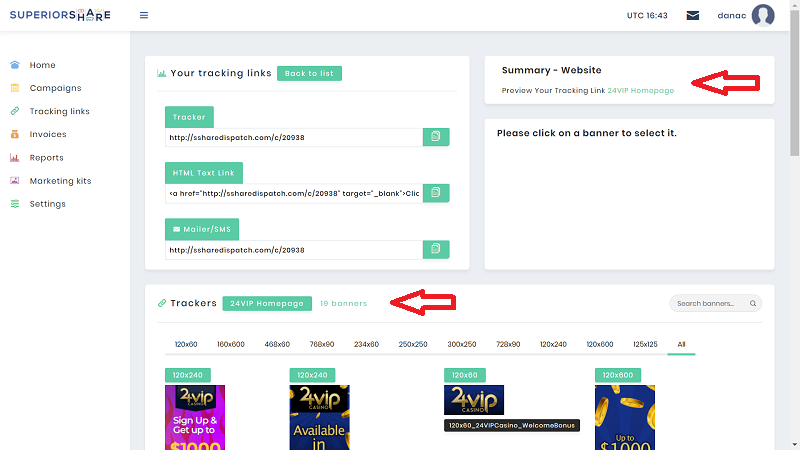Click the Invoices icon in the sidebar
The height and width of the screenshot is (450, 800).
(15, 134)
